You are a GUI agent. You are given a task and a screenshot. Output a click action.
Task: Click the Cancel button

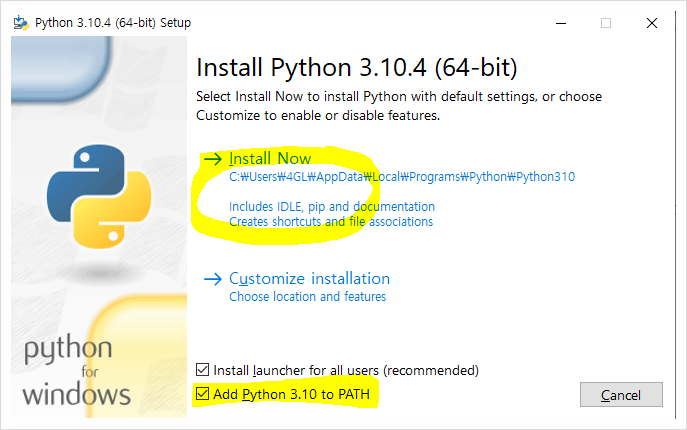(621, 394)
